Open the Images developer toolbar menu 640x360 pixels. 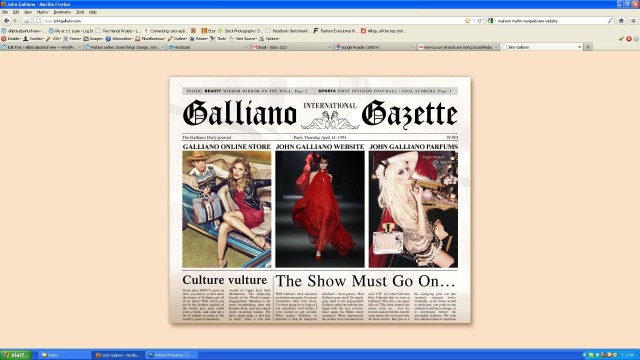point(93,39)
